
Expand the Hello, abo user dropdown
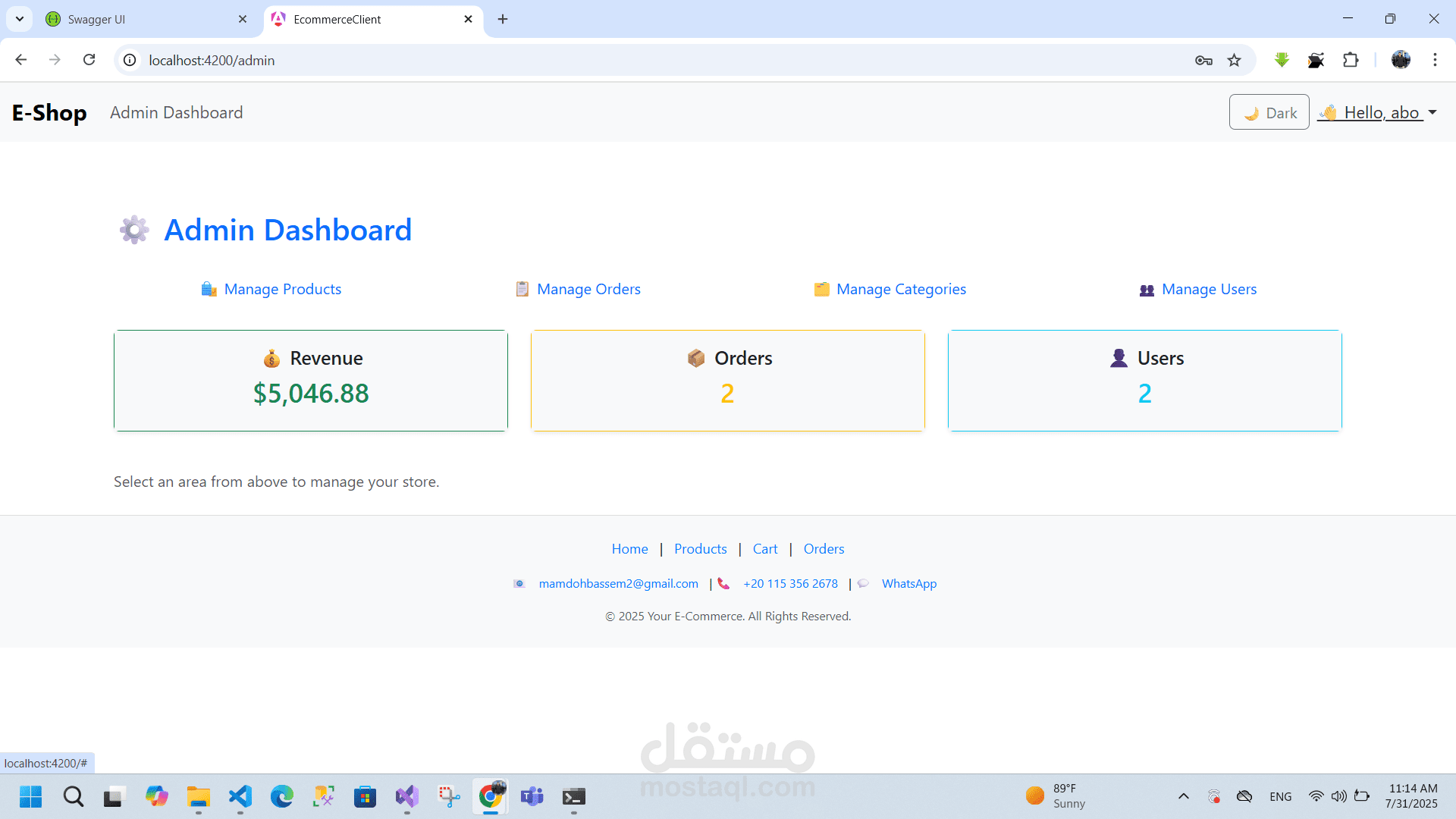tap(1377, 112)
